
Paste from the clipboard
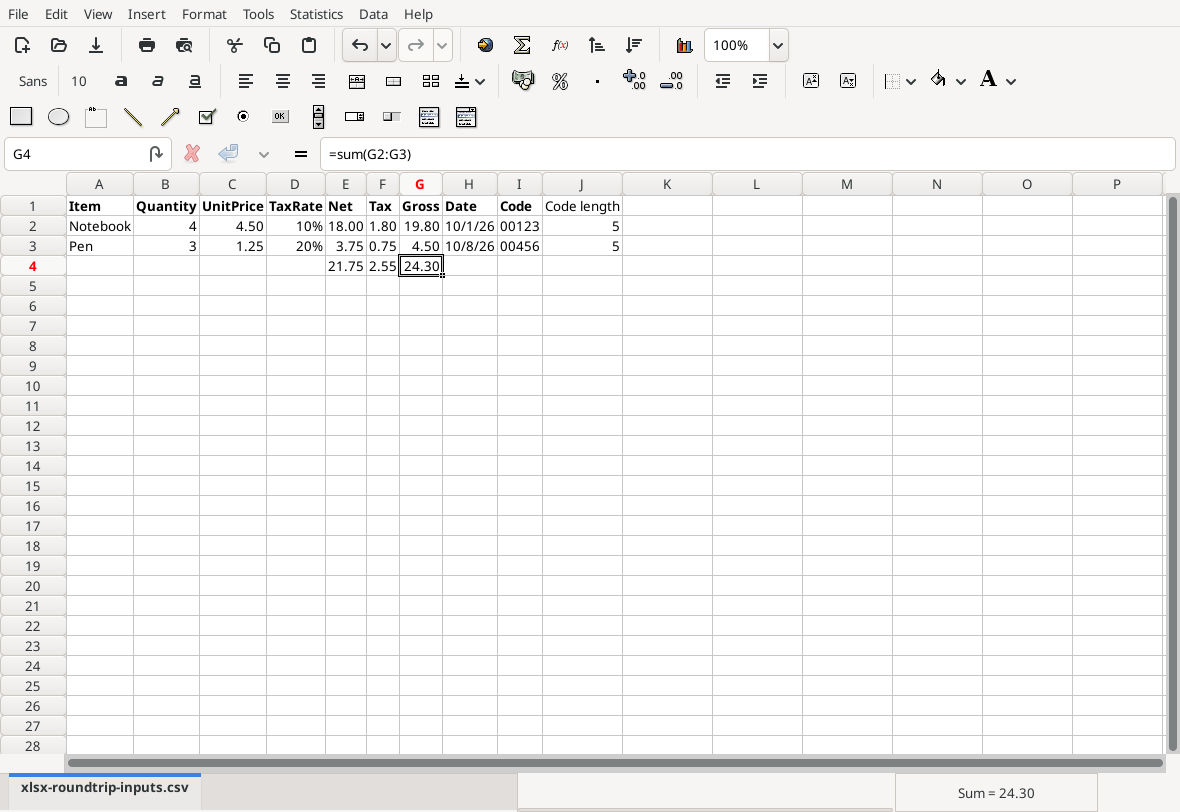pyautogui.click(x=309, y=45)
